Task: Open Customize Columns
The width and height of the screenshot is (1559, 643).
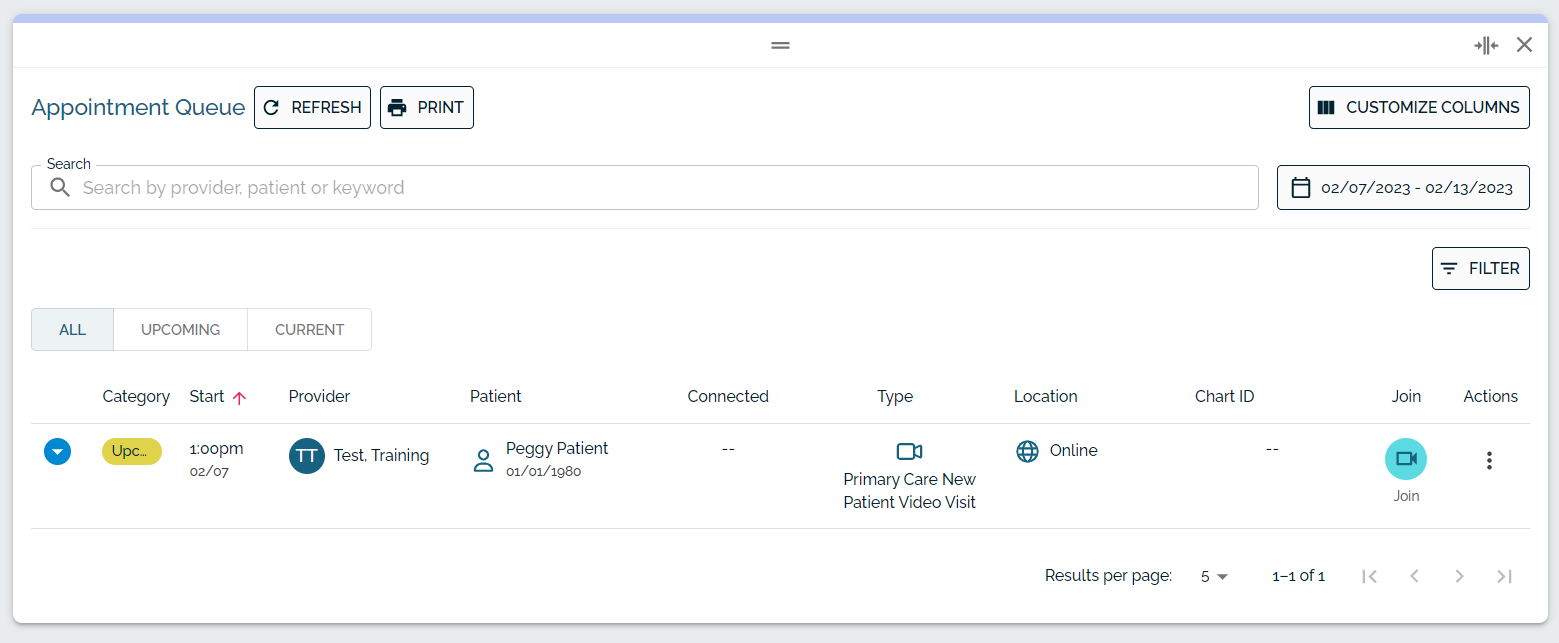Action: click(1419, 108)
